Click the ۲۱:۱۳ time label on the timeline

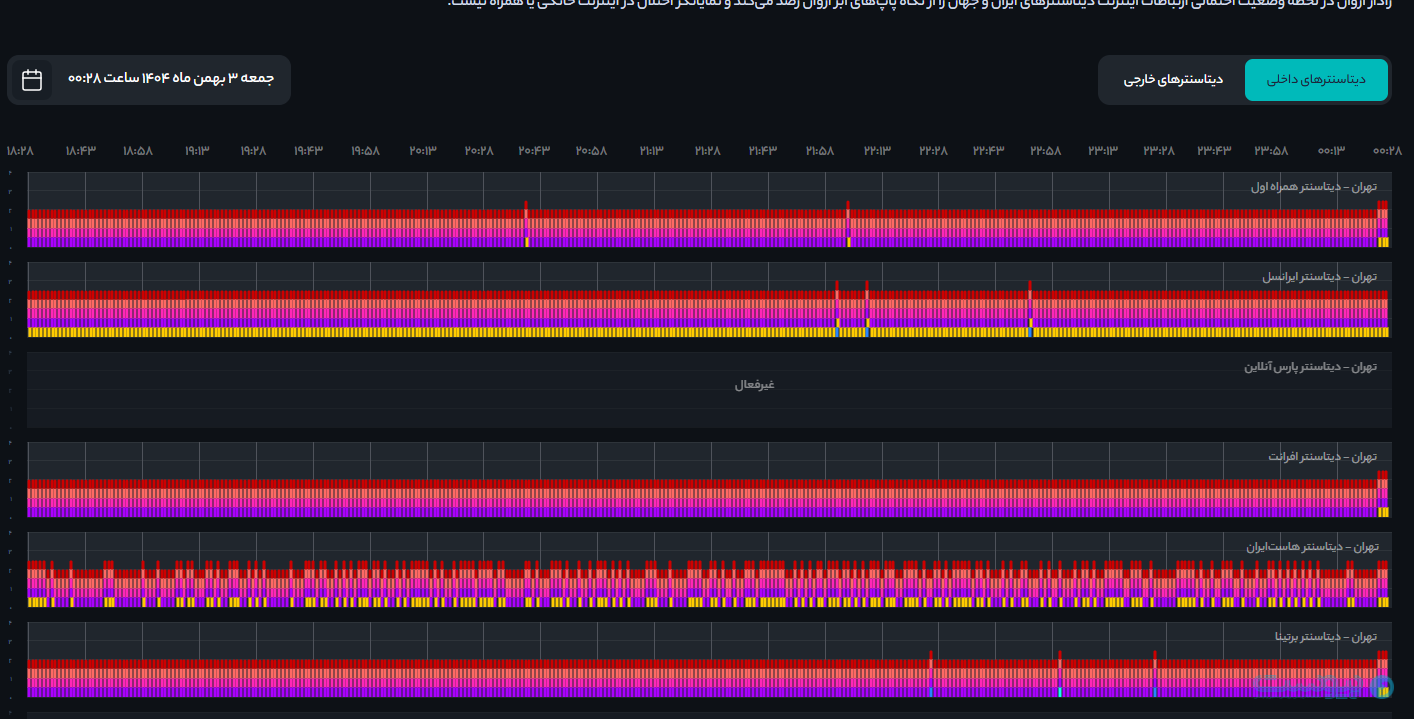651,151
